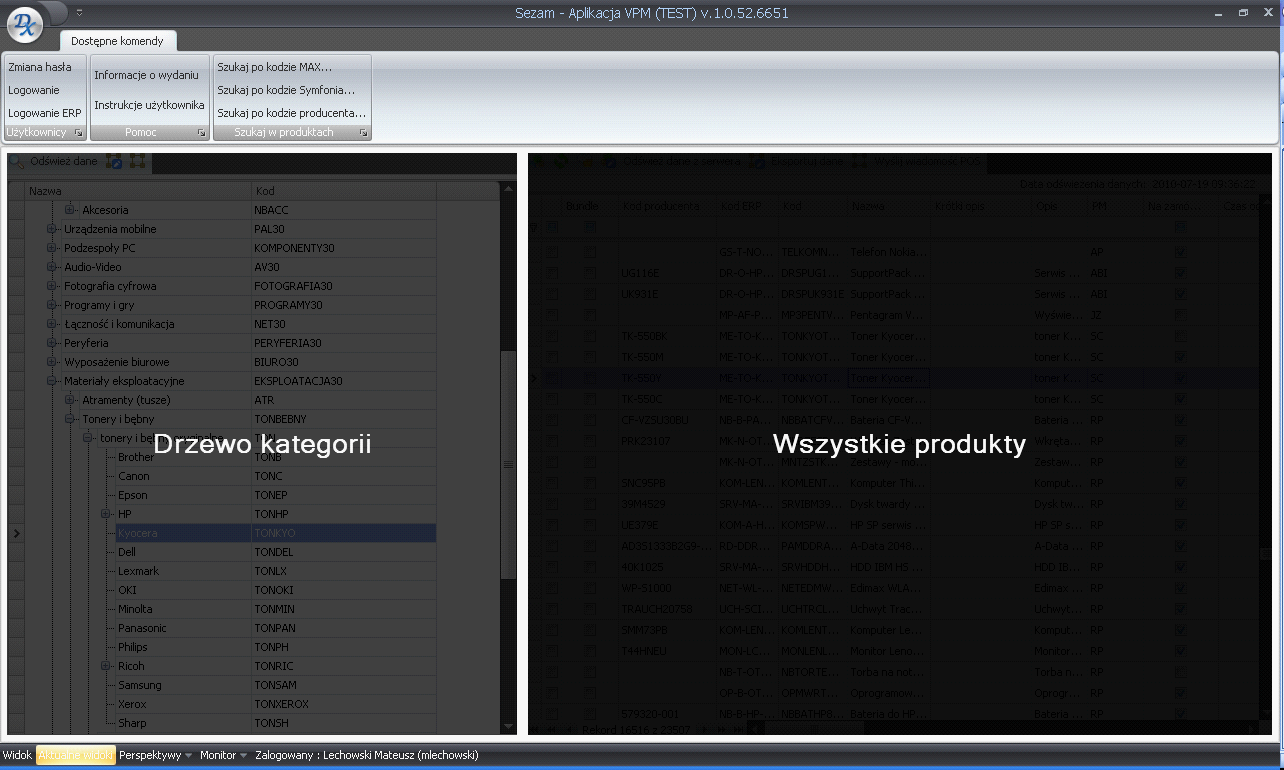Open Monitor dropdown in status bar
Viewport: 1284px width, 770px height.
tap(224, 755)
